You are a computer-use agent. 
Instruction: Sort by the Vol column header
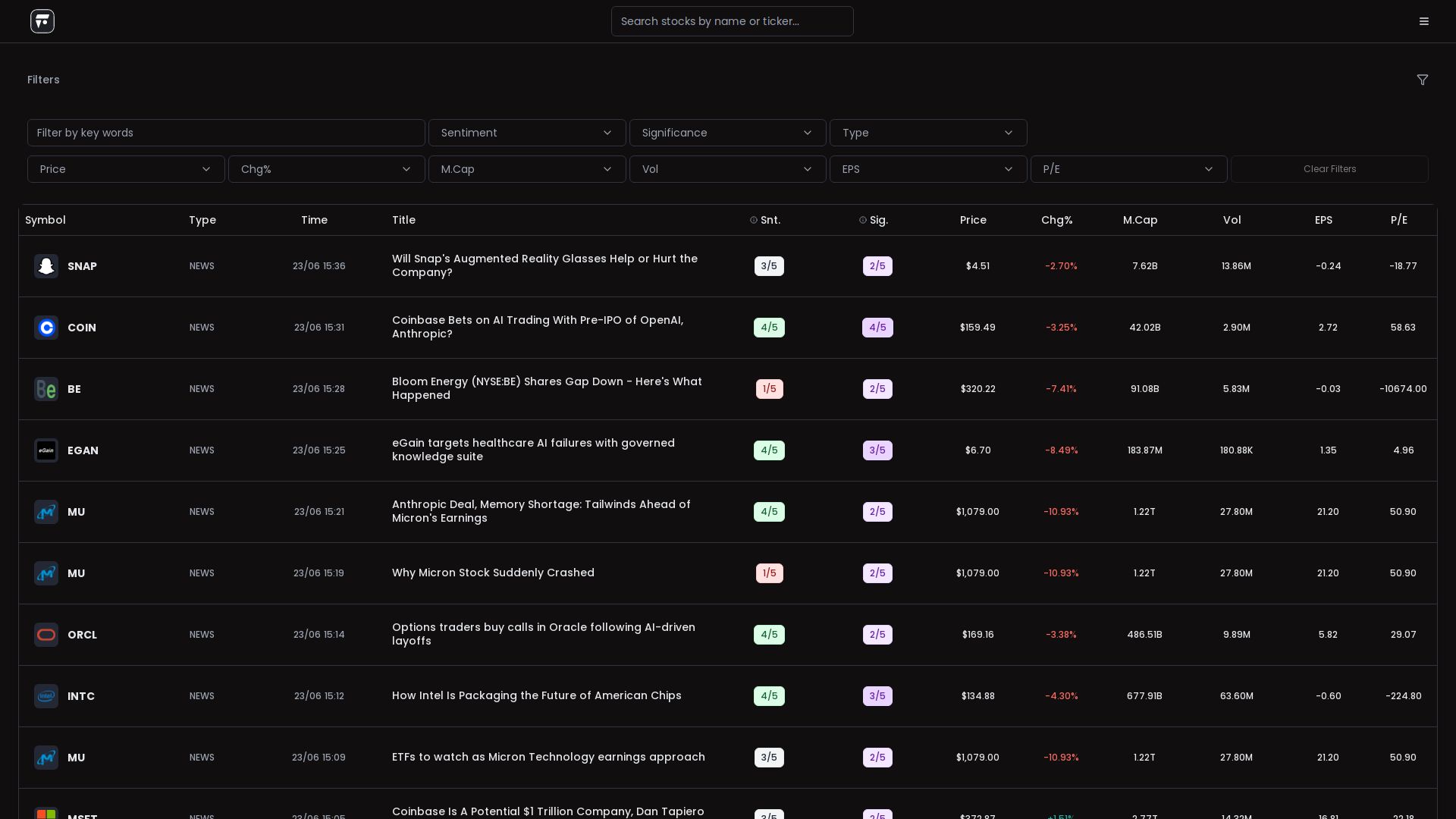(1232, 220)
